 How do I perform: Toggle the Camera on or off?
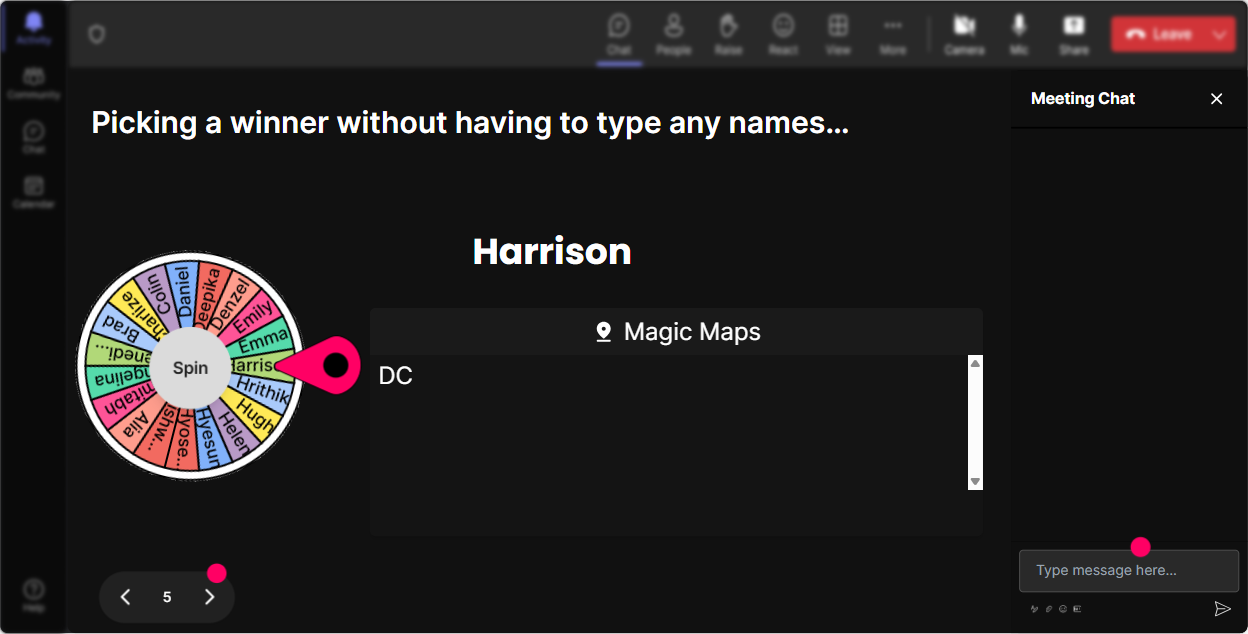coord(964,34)
